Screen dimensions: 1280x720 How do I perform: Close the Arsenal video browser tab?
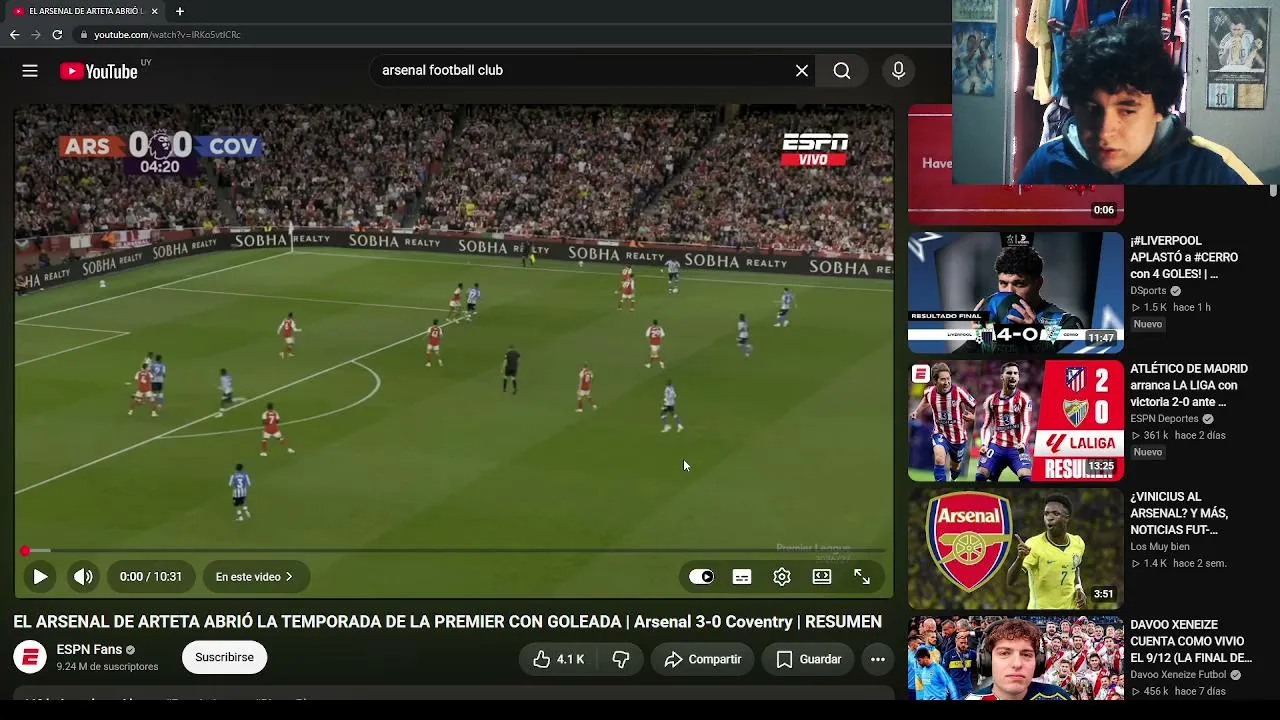point(154,11)
